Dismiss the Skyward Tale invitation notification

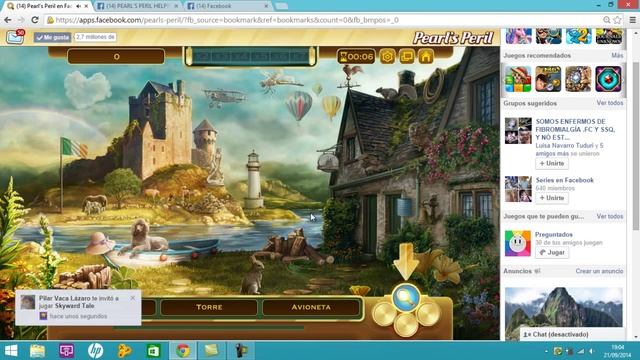click(x=133, y=298)
